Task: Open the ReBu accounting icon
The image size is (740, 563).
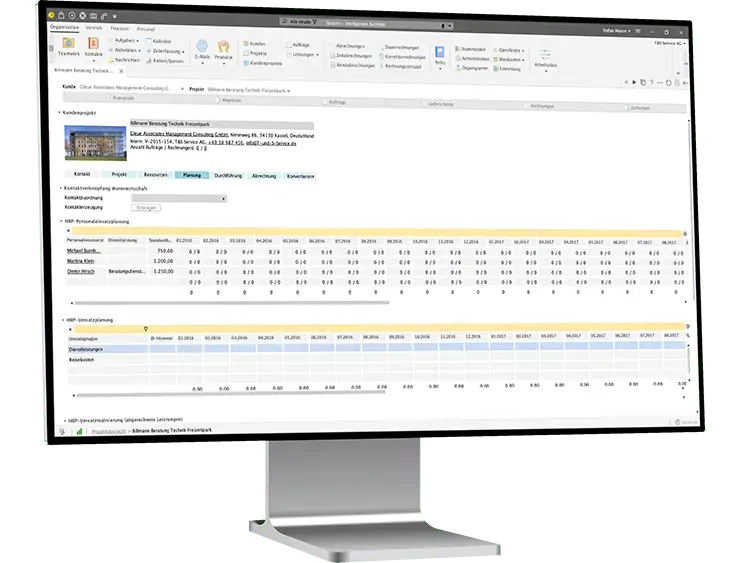Action: pyautogui.click(x=440, y=55)
